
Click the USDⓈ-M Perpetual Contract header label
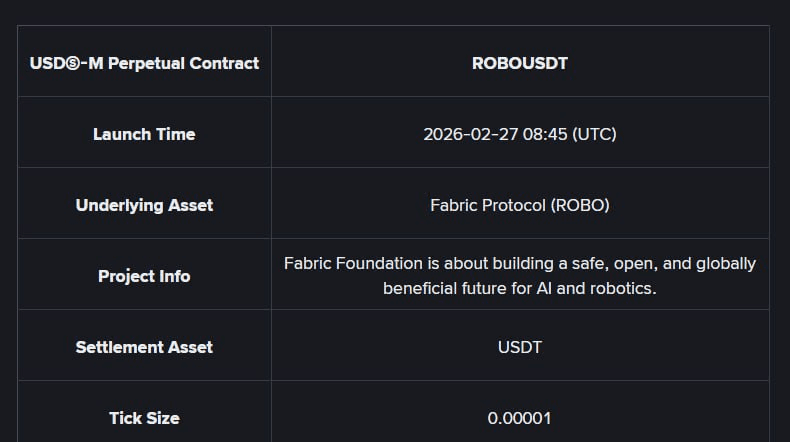click(x=144, y=63)
